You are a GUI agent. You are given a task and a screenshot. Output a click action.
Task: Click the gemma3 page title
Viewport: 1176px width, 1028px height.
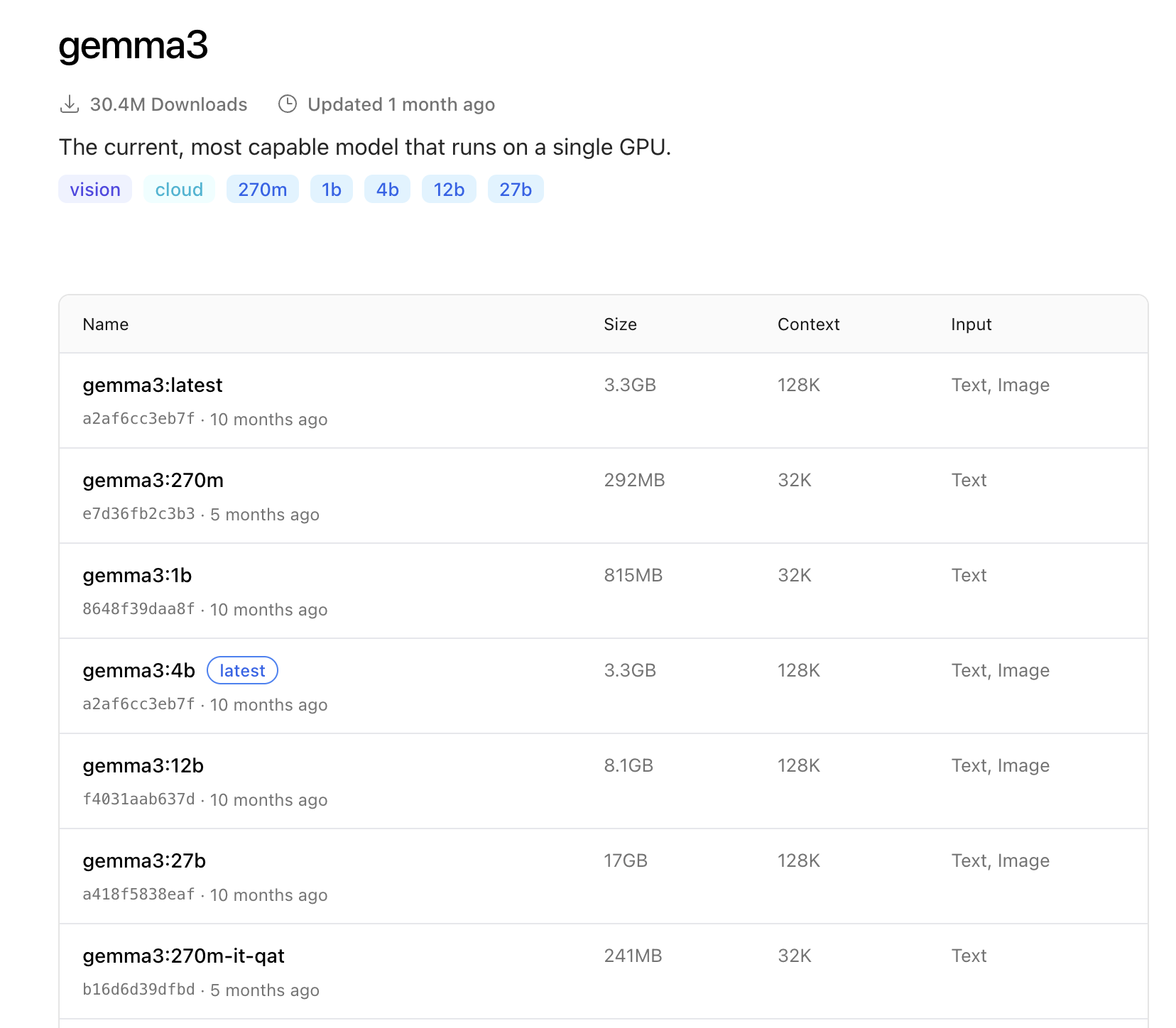pyautogui.click(x=133, y=45)
